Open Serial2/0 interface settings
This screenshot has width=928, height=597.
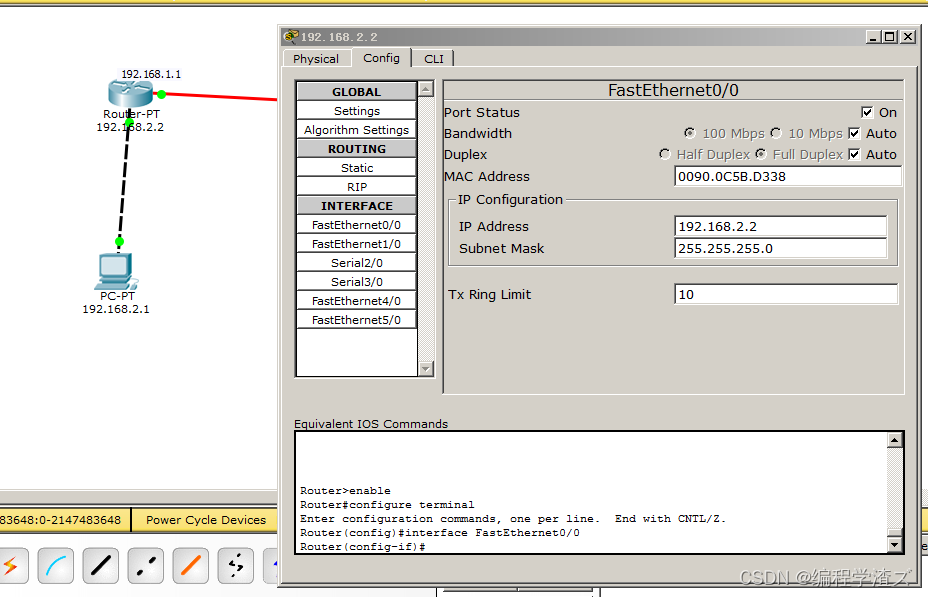(356, 263)
